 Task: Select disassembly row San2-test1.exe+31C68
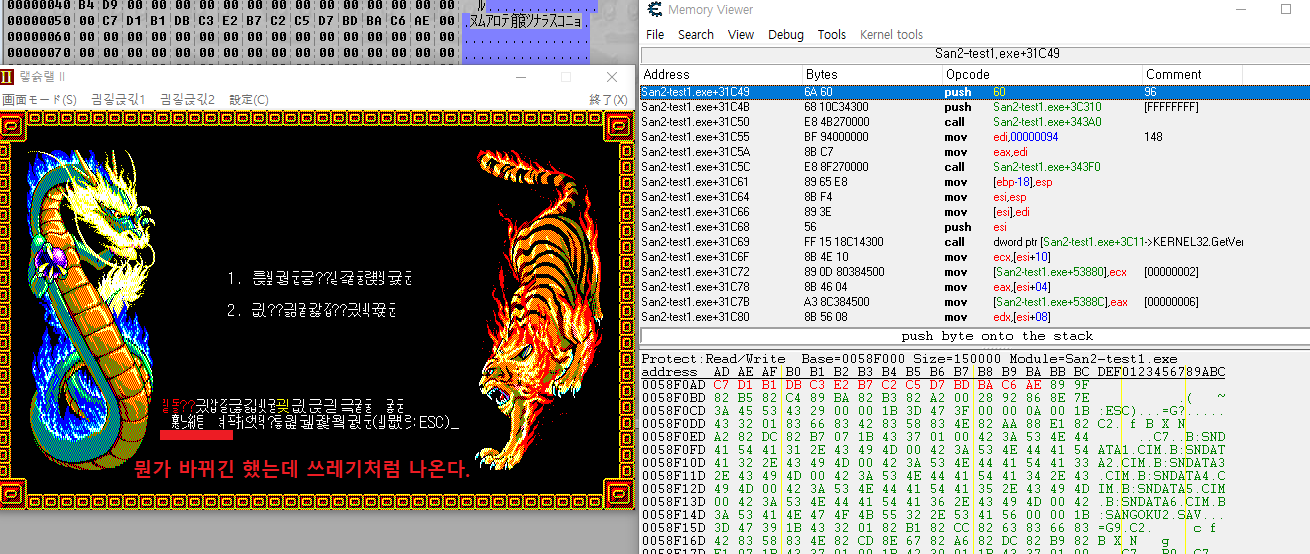[x=975, y=226]
